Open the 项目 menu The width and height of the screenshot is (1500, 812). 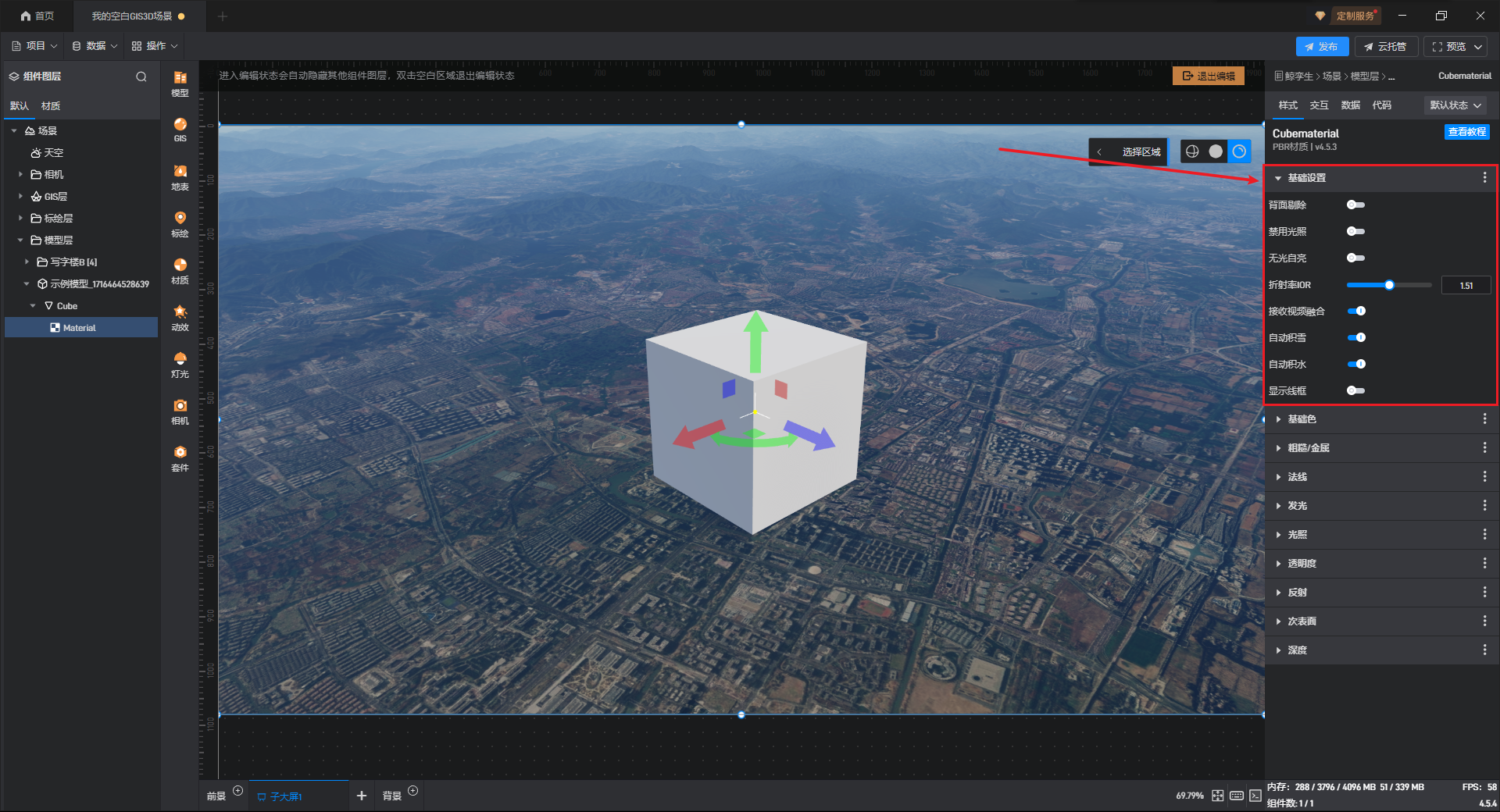coord(35,46)
